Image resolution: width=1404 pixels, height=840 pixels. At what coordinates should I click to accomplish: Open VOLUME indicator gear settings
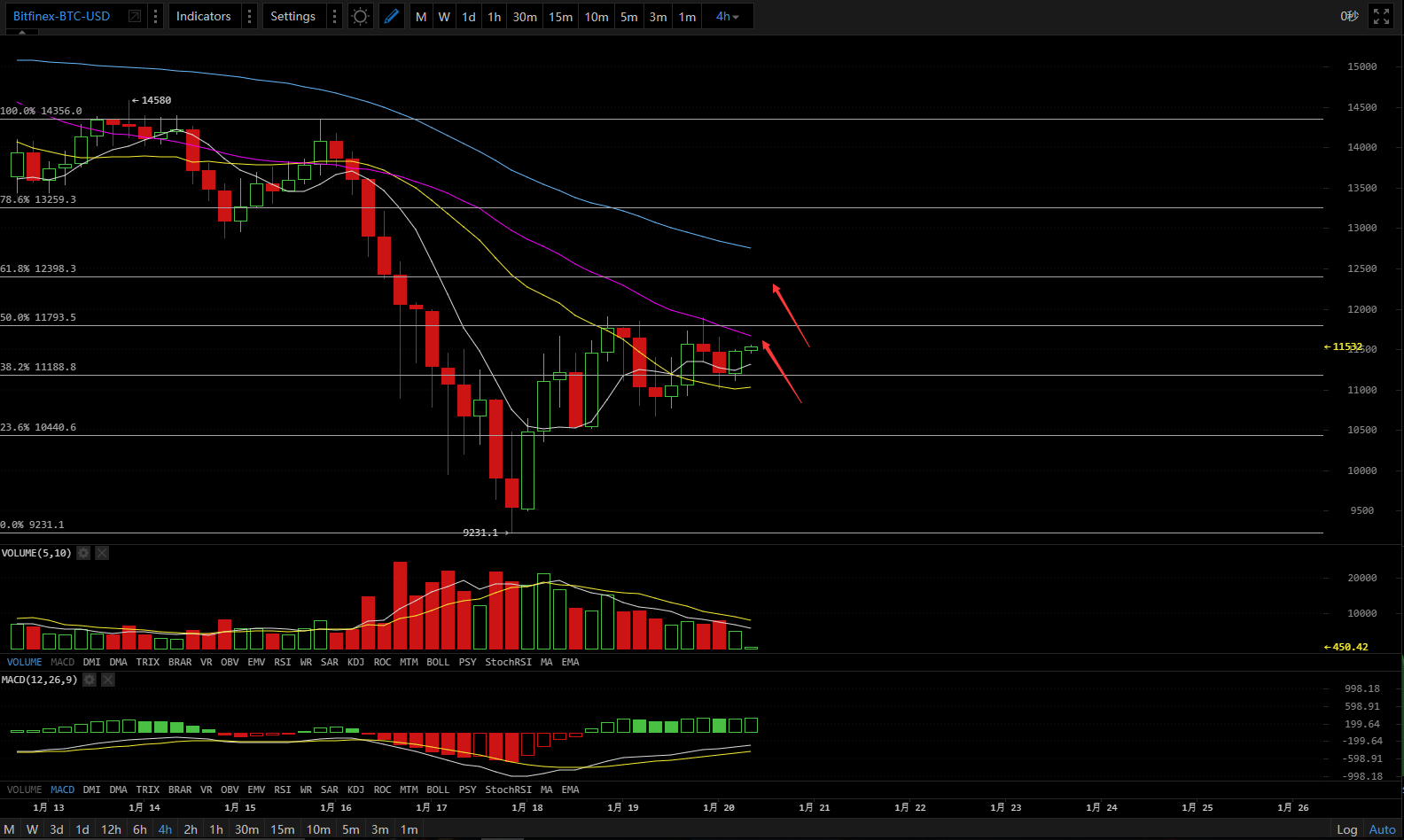(x=83, y=553)
